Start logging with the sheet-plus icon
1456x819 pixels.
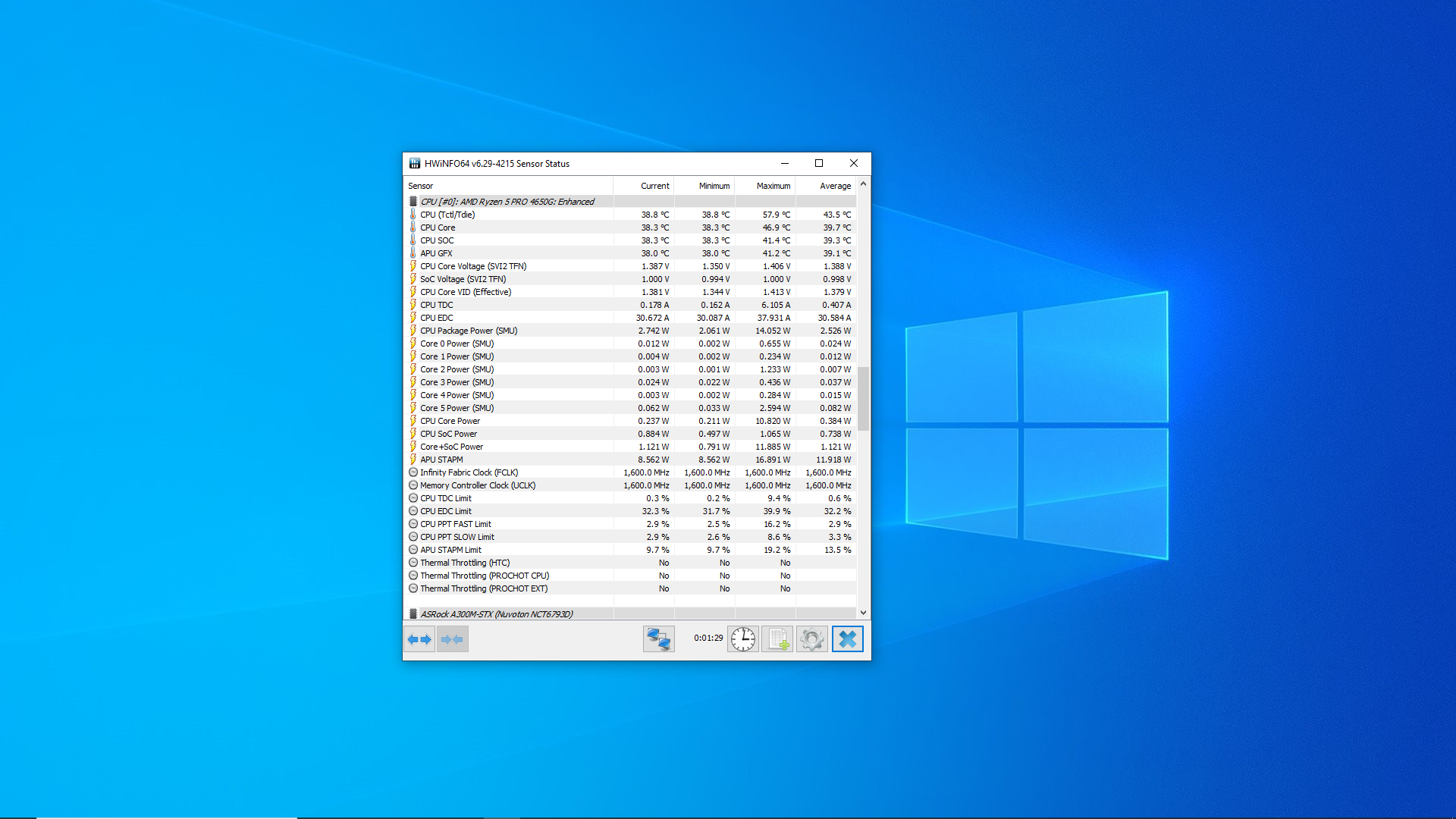pos(778,639)
